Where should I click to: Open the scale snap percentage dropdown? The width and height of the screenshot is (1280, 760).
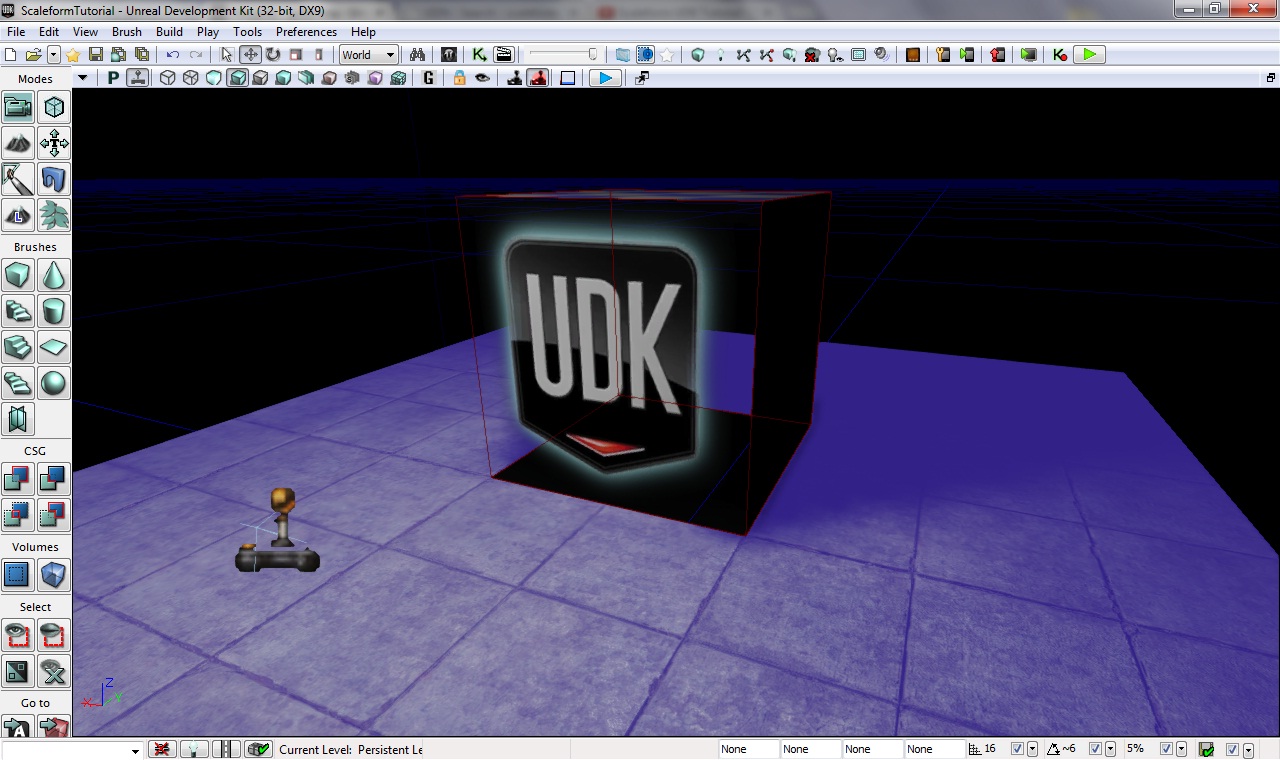click(x=1181, y=749)
